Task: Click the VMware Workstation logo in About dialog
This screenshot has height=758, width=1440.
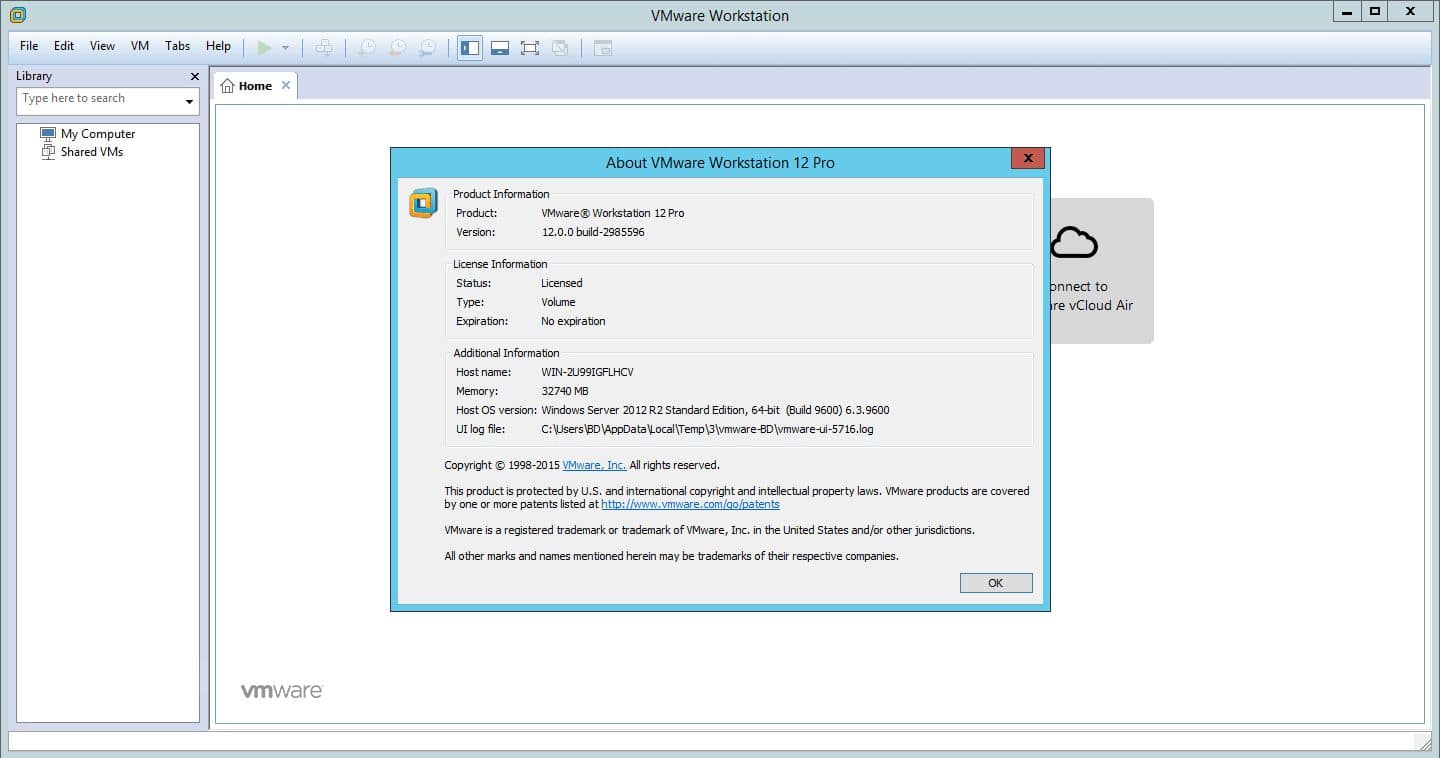Action: 424,203
